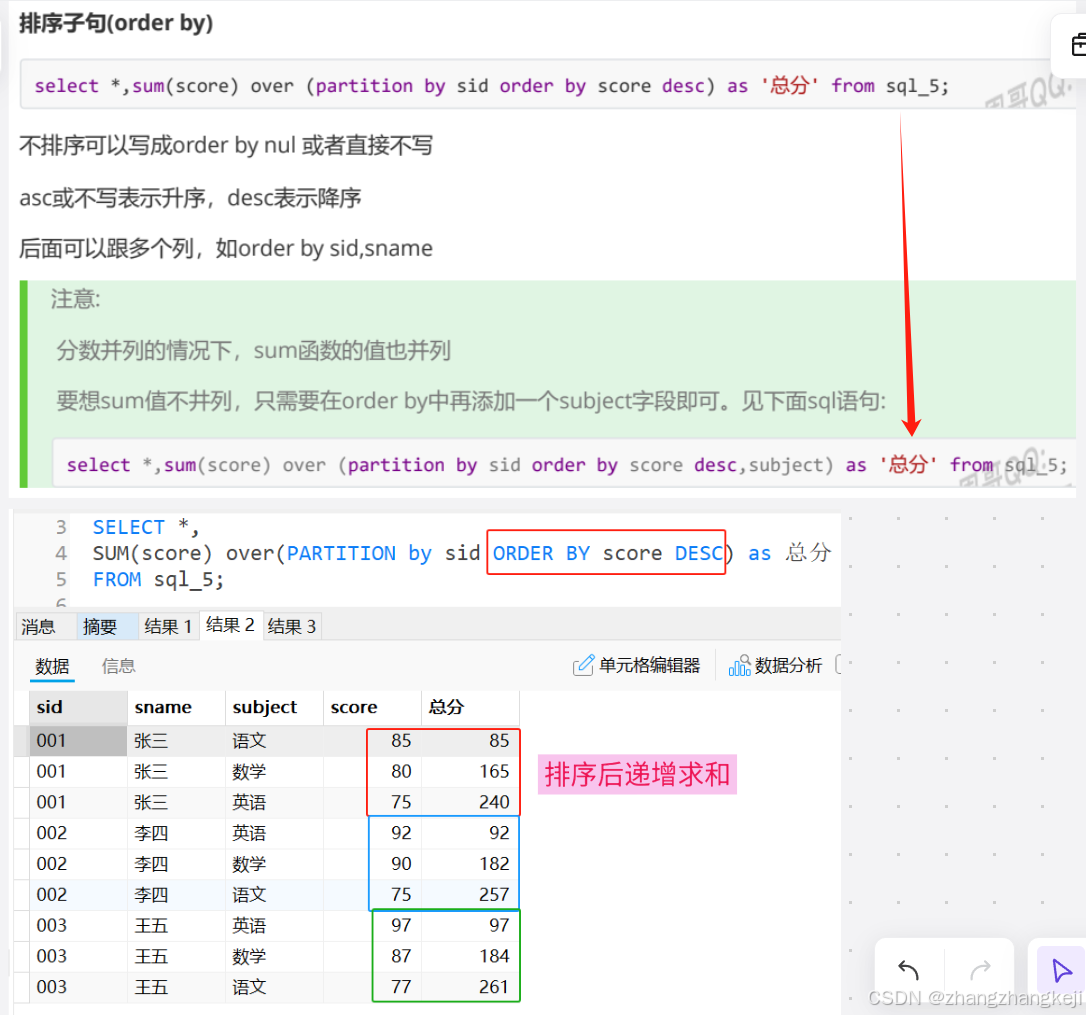The image size is (1086, 1015).
Task: Select score cell 77
Action: [372, 987]
